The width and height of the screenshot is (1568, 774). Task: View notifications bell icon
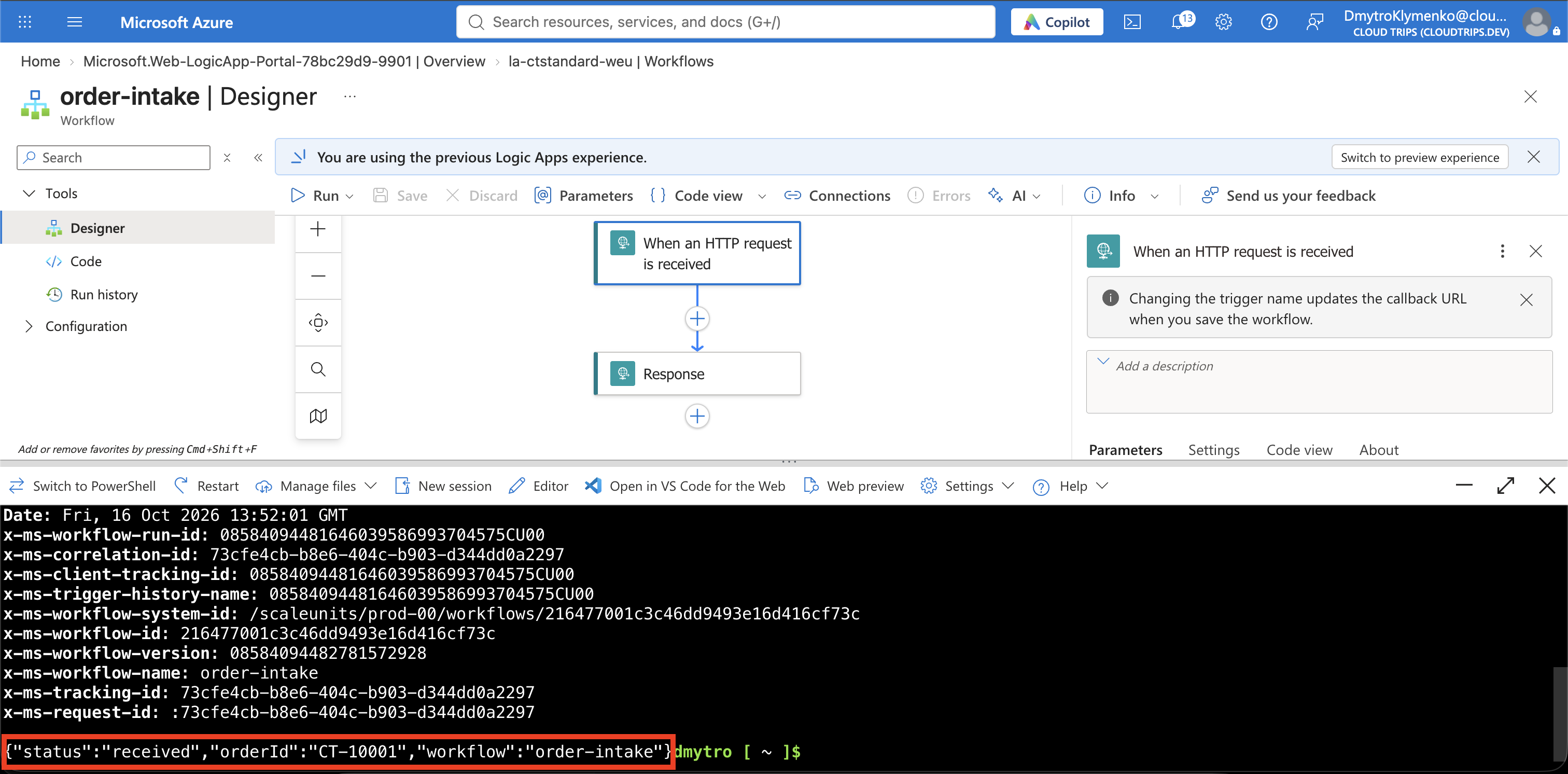pyautogui.click(x=1182, y=22)
